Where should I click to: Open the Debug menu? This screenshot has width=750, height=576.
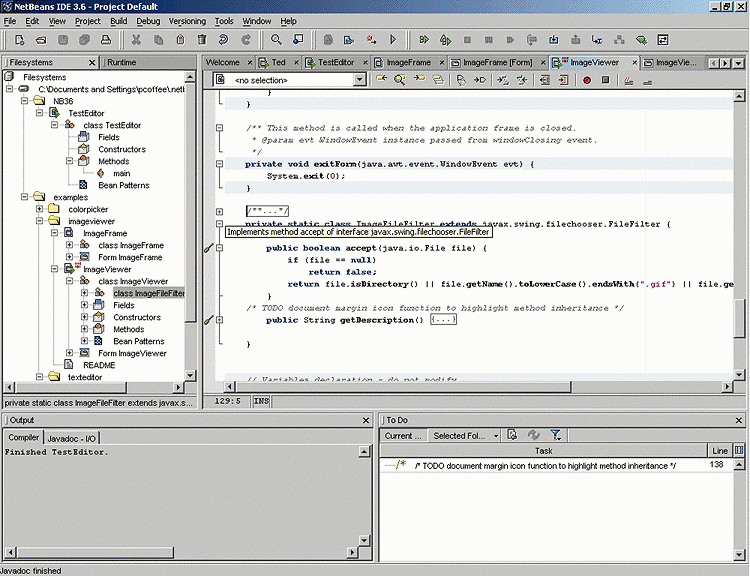148,21
